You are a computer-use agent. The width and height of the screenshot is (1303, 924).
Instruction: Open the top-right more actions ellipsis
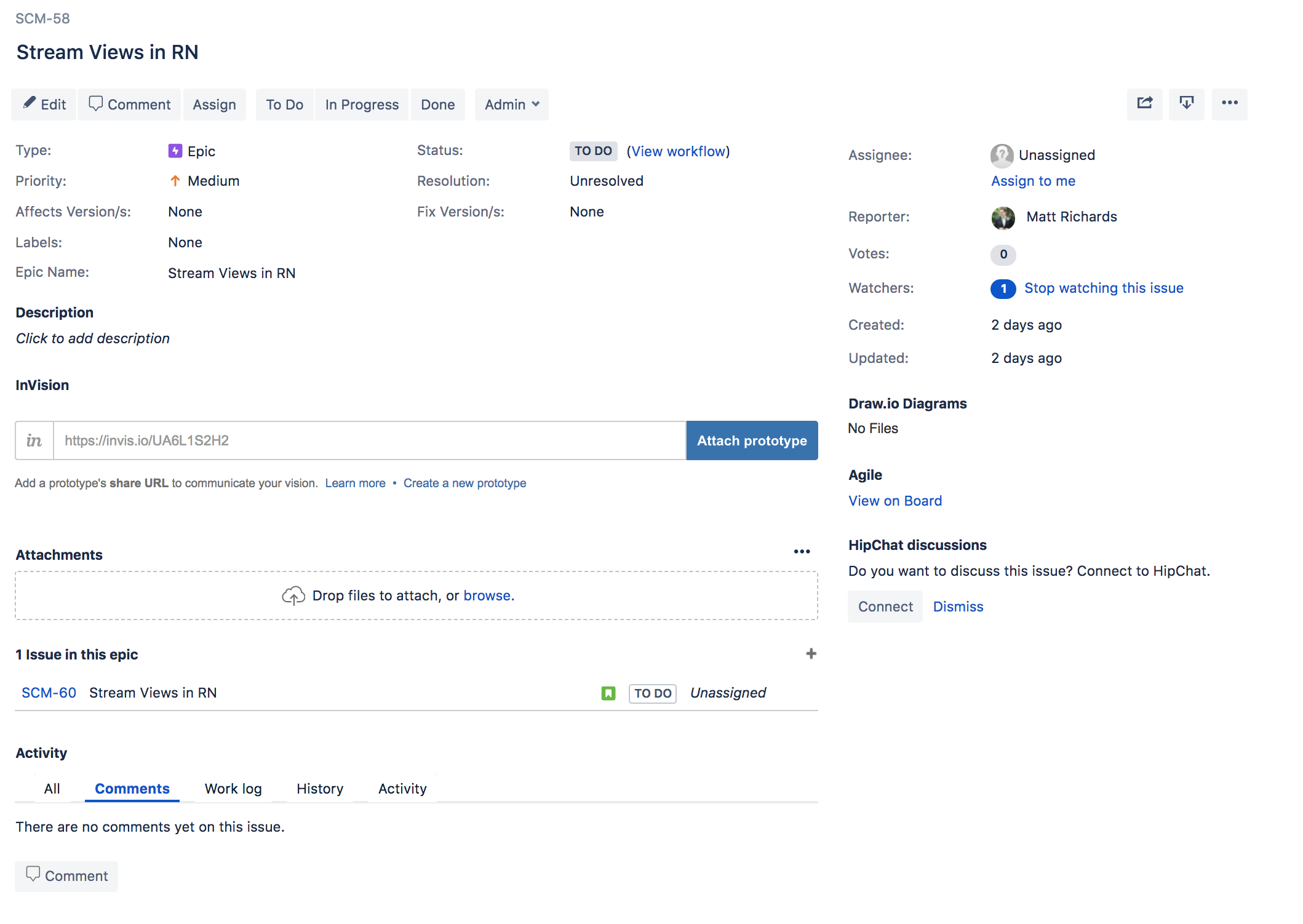(1229, 104)
